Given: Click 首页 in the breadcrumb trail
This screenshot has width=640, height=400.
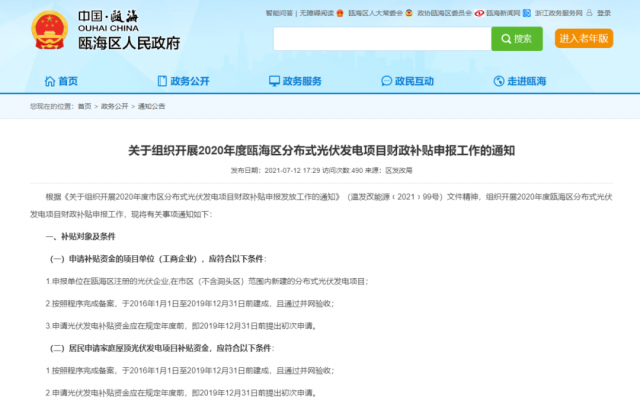Looking at the screenshot, I should (83, 105).
